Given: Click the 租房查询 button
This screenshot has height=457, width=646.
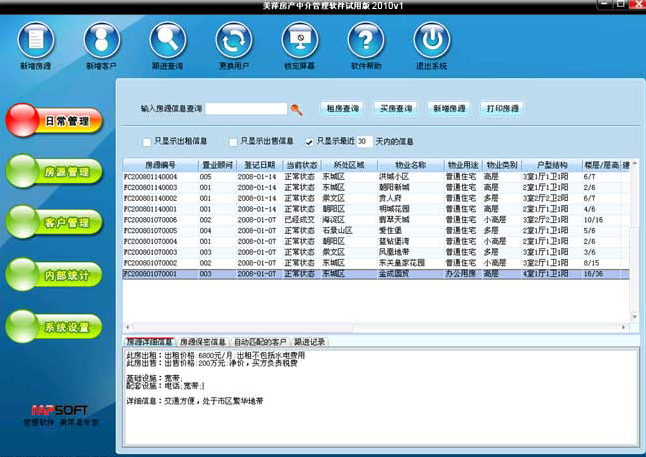Looking at the screenshot, I should pyautogui.click(x=342, y=109).
